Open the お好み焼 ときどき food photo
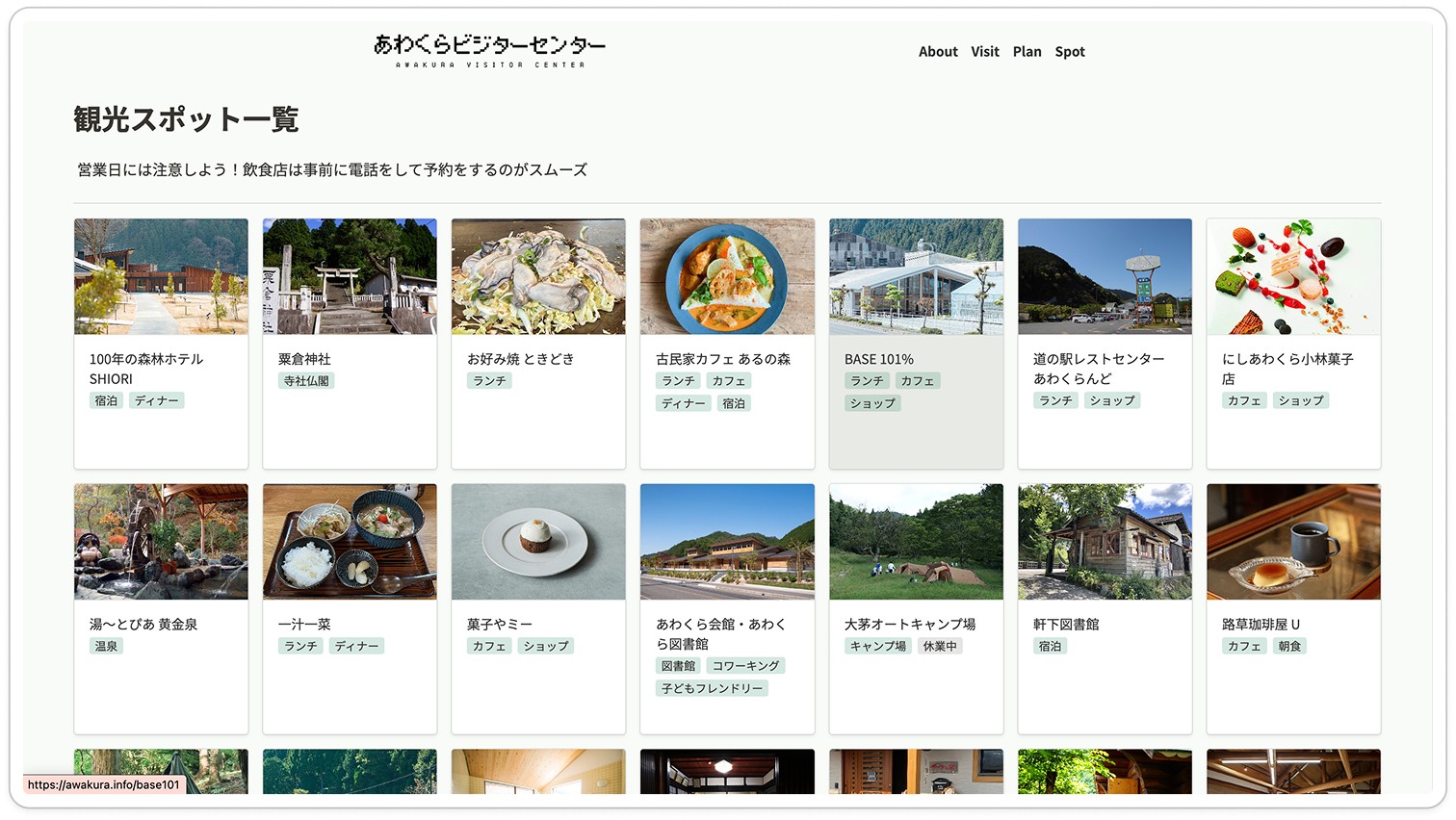Viewport: 1456px width, 820px height. point(538,276)
